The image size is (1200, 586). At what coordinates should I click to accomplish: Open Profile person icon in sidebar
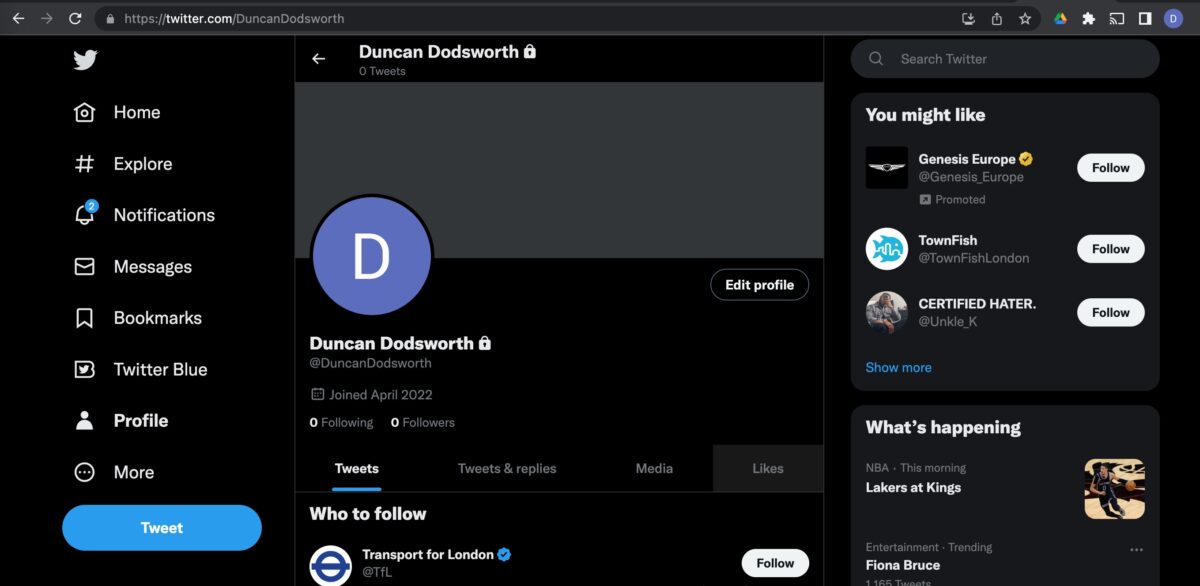(x=85, y=421)
